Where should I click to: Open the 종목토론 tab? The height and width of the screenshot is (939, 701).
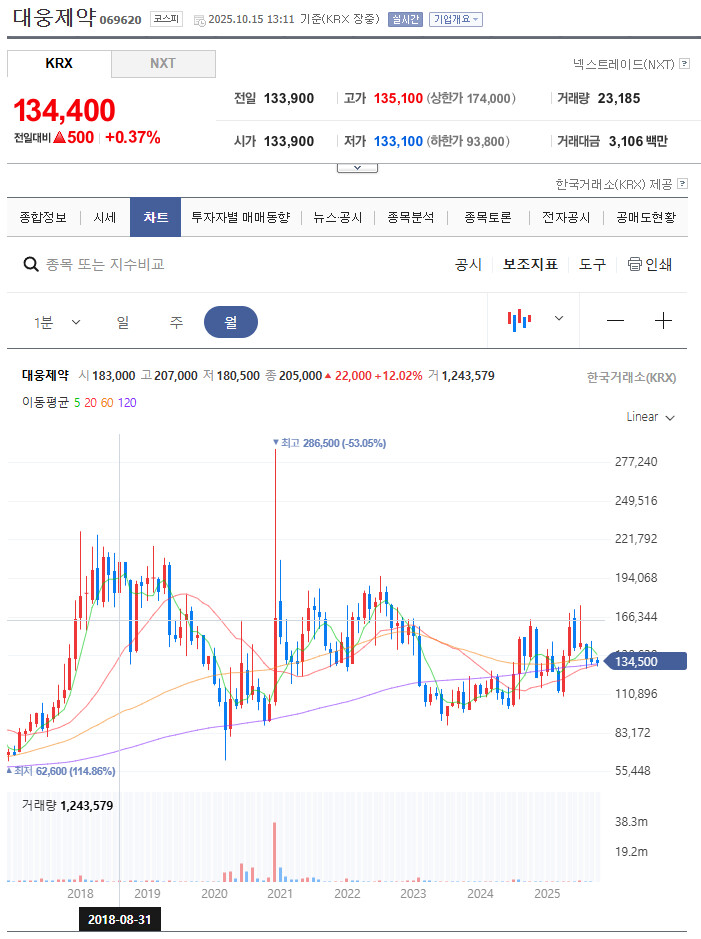pos(488,217)
